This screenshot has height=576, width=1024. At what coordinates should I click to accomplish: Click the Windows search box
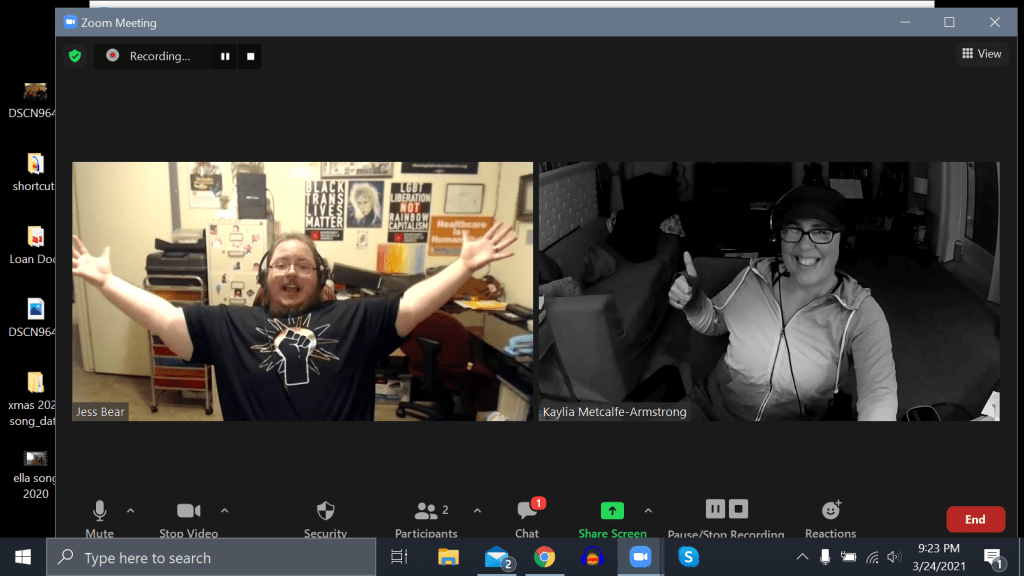(x=211, y=558)
